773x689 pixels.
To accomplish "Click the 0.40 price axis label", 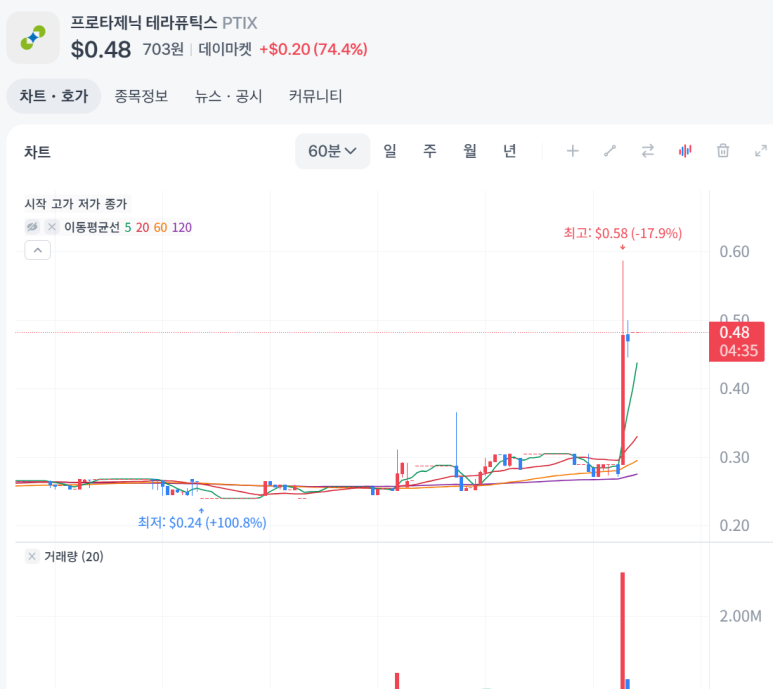I will 734,389.
